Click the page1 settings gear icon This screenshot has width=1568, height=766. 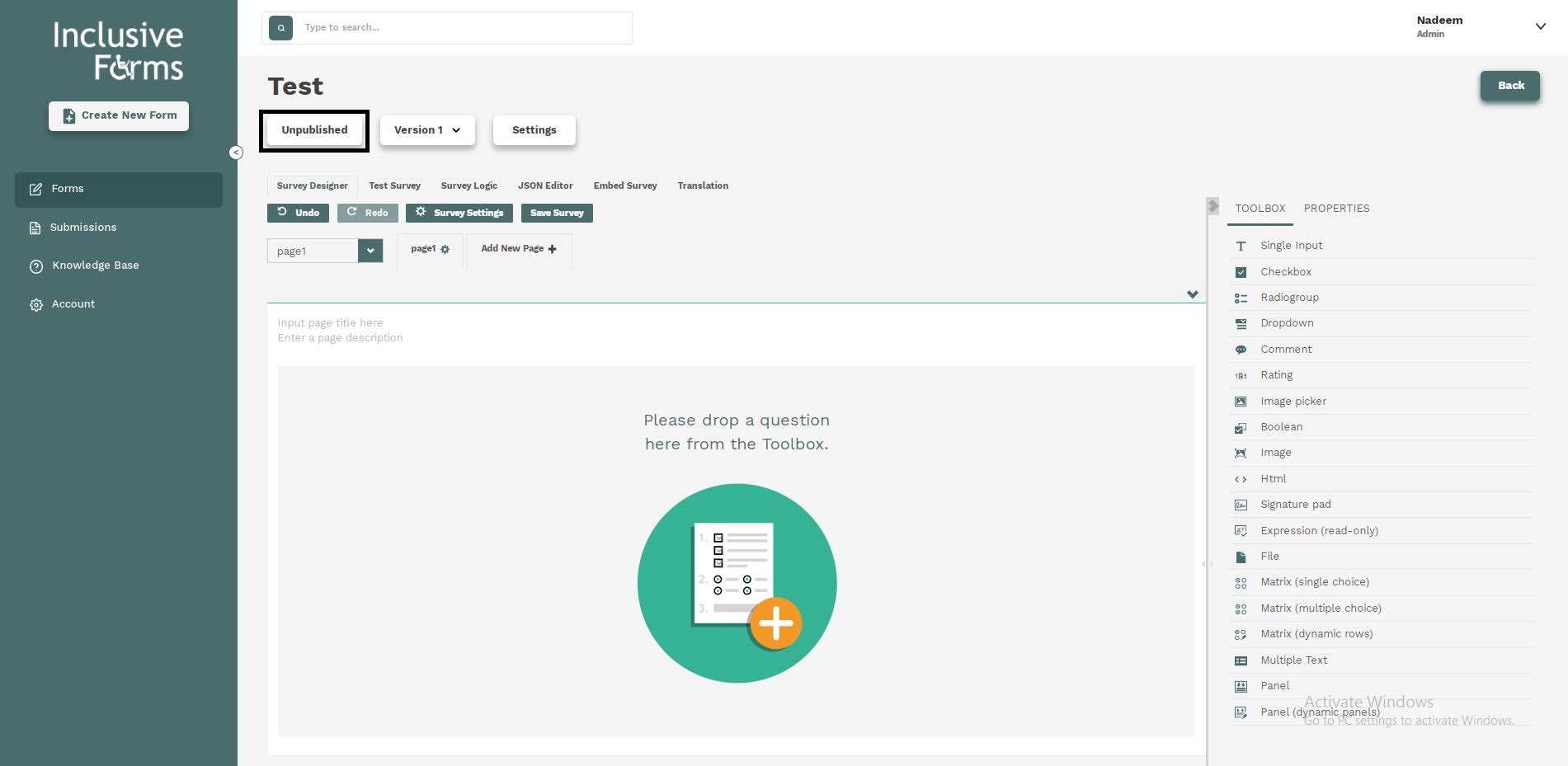point(445,249)
